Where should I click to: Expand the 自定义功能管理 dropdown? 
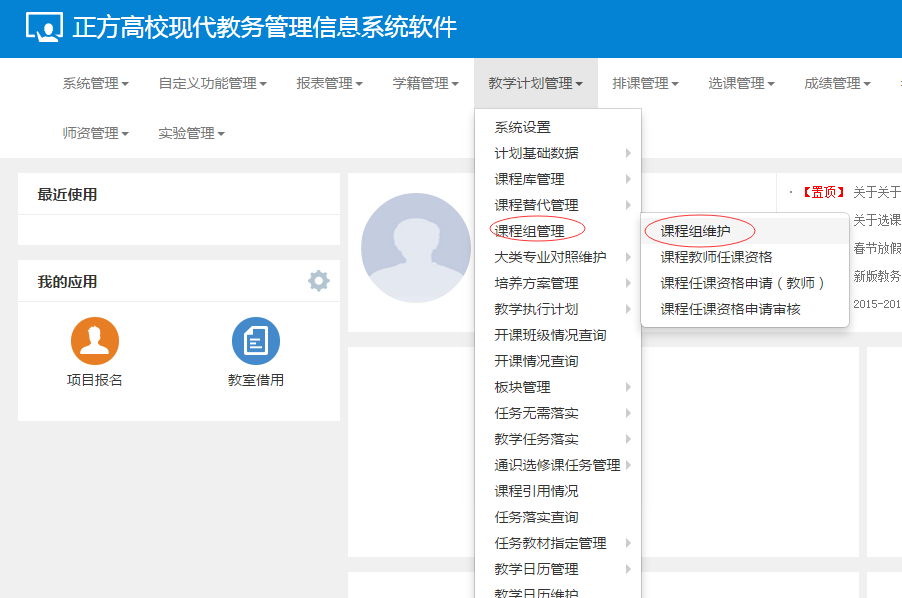212,84
